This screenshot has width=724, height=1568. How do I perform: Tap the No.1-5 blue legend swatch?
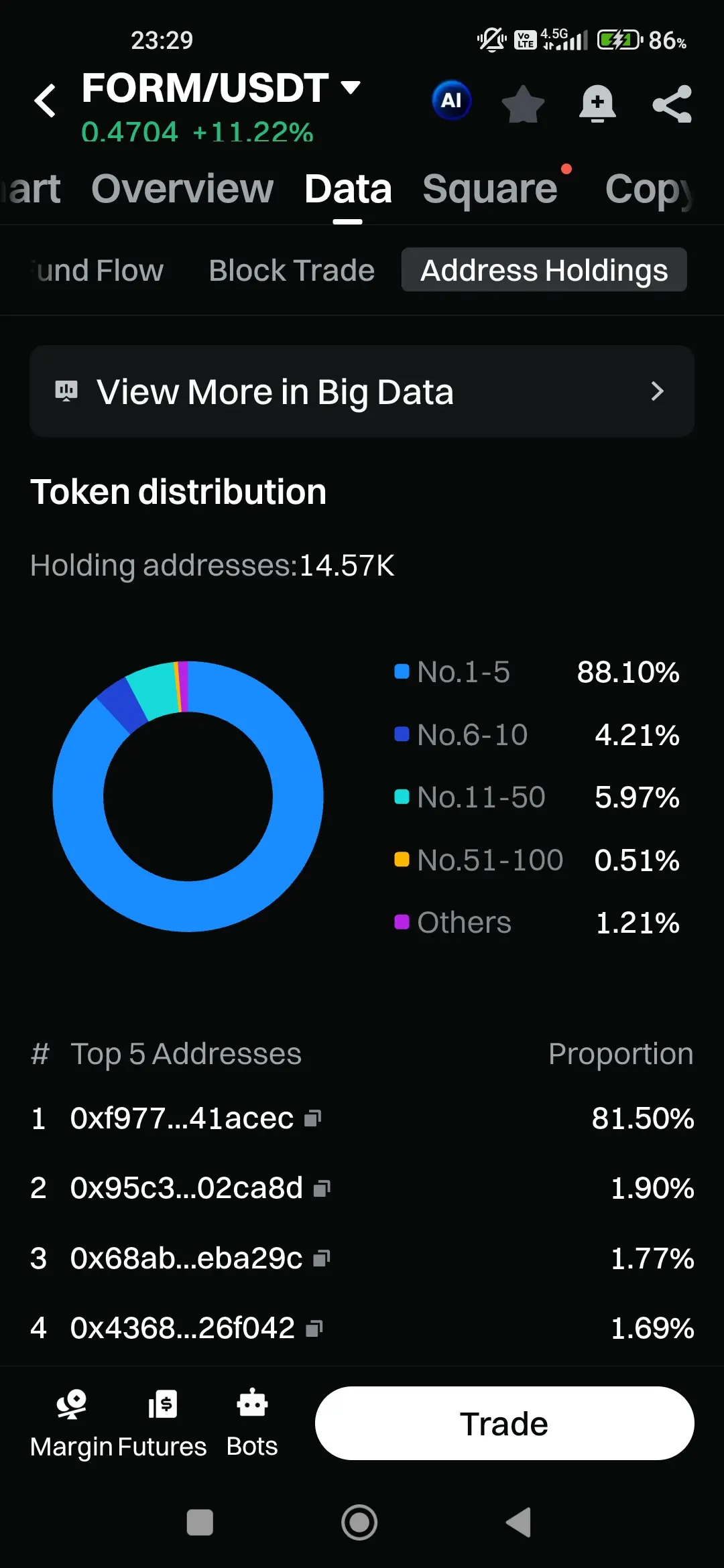pos(402,671)
